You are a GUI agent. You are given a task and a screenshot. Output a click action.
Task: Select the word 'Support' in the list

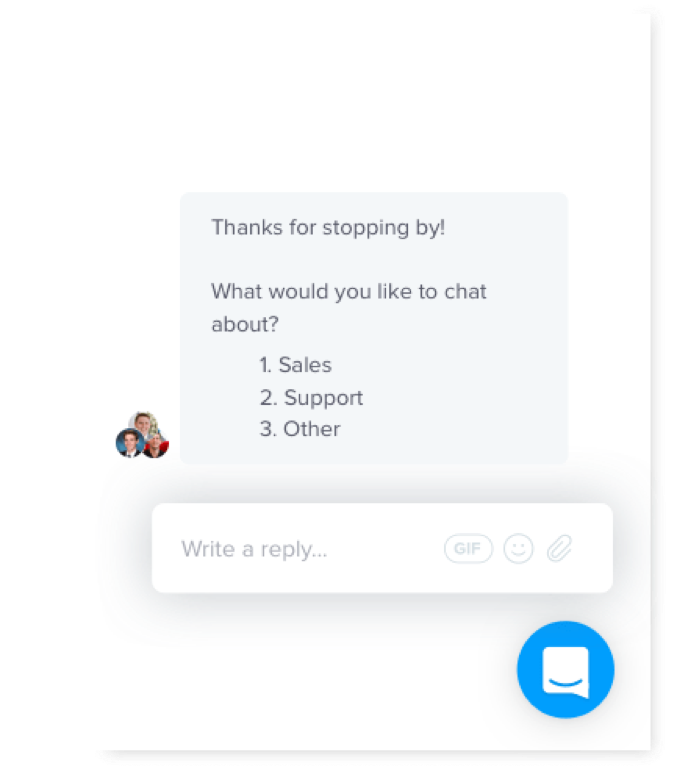click(323, 398)
